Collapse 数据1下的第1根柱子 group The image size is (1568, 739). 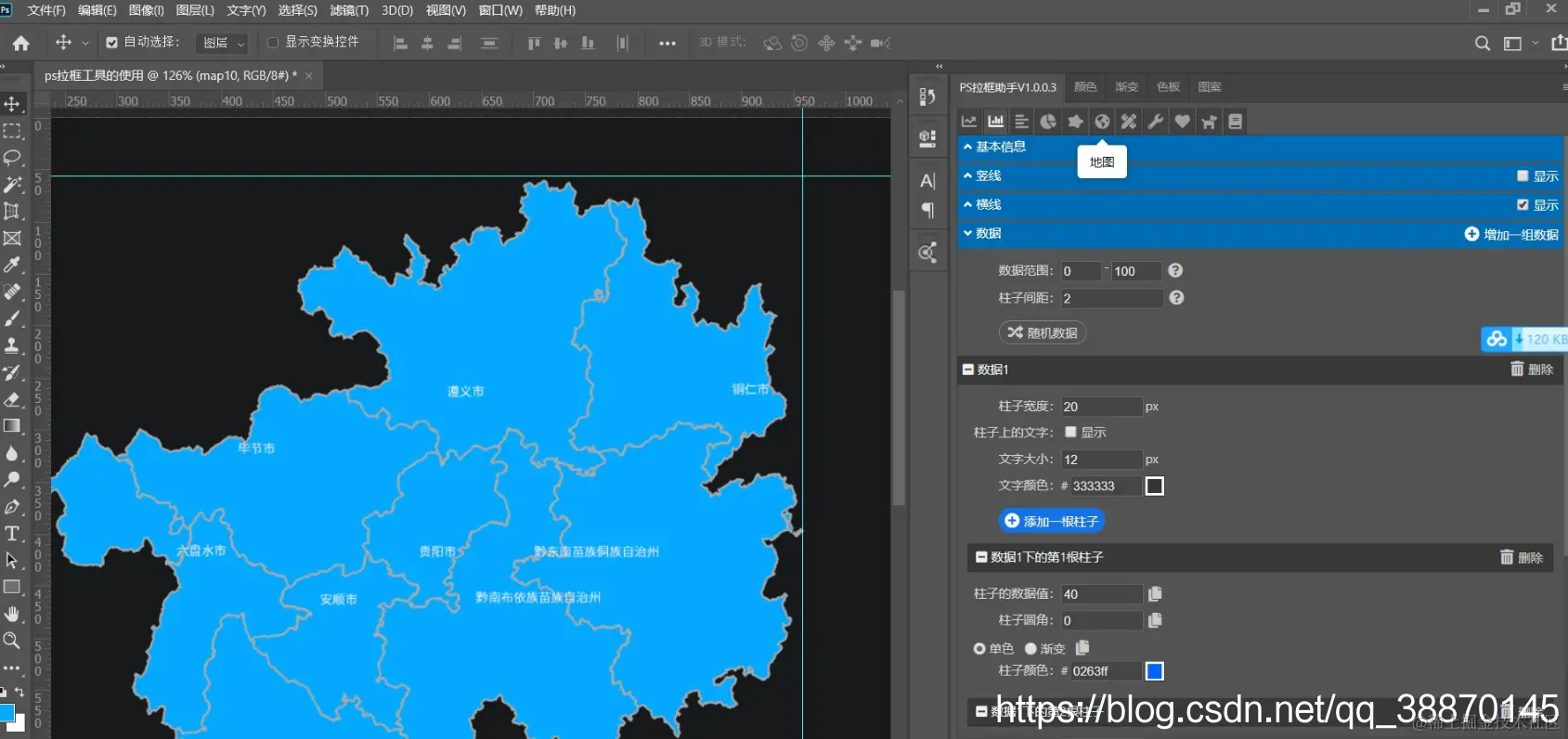click(x=981, y=557)
